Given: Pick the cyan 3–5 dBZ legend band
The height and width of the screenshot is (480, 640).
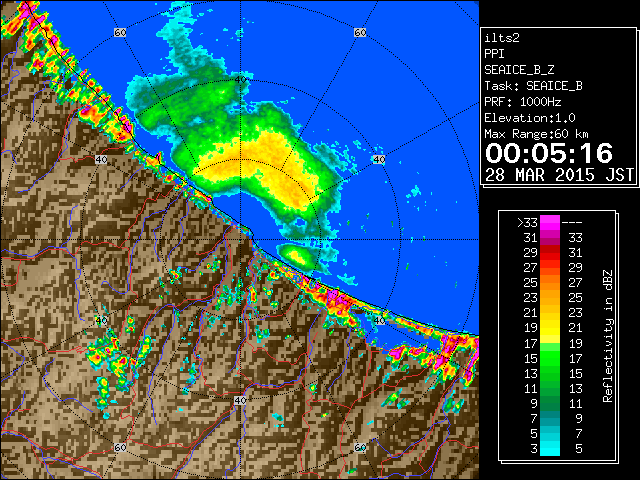Looking at the screenshot, I should pyautogui.click(x=550, y=448).
